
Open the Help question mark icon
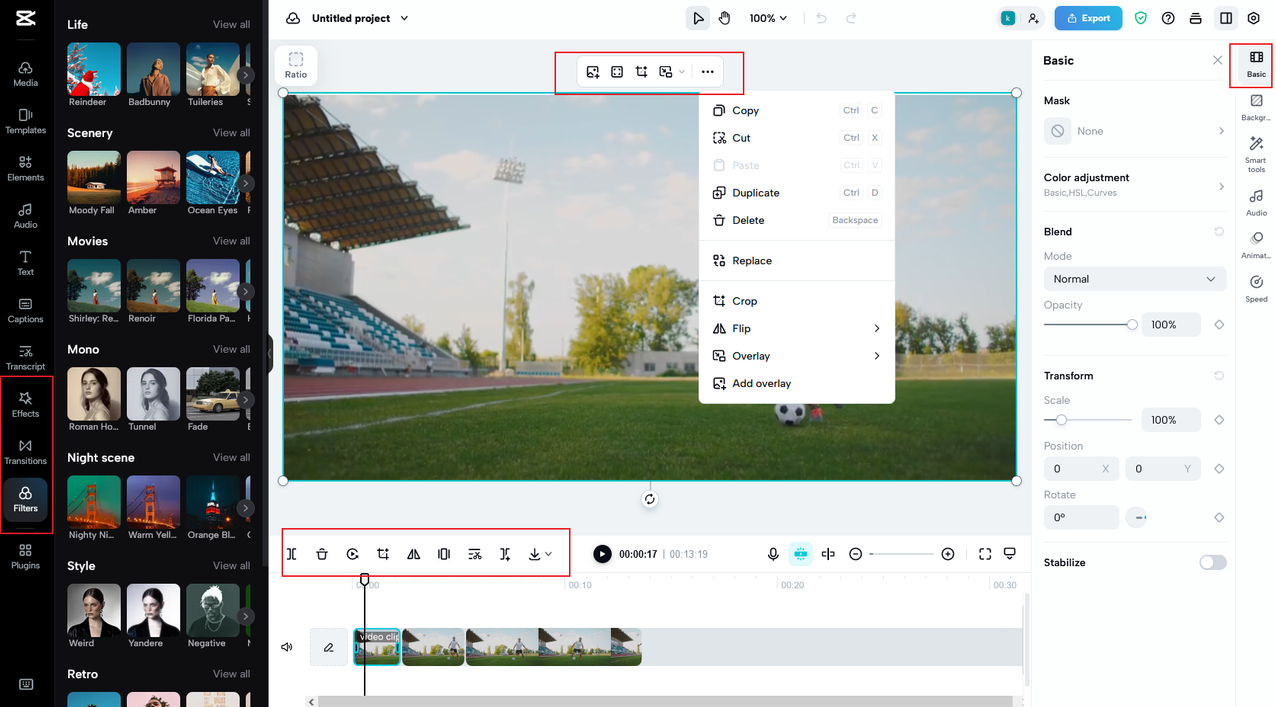tap(1168, 18)
